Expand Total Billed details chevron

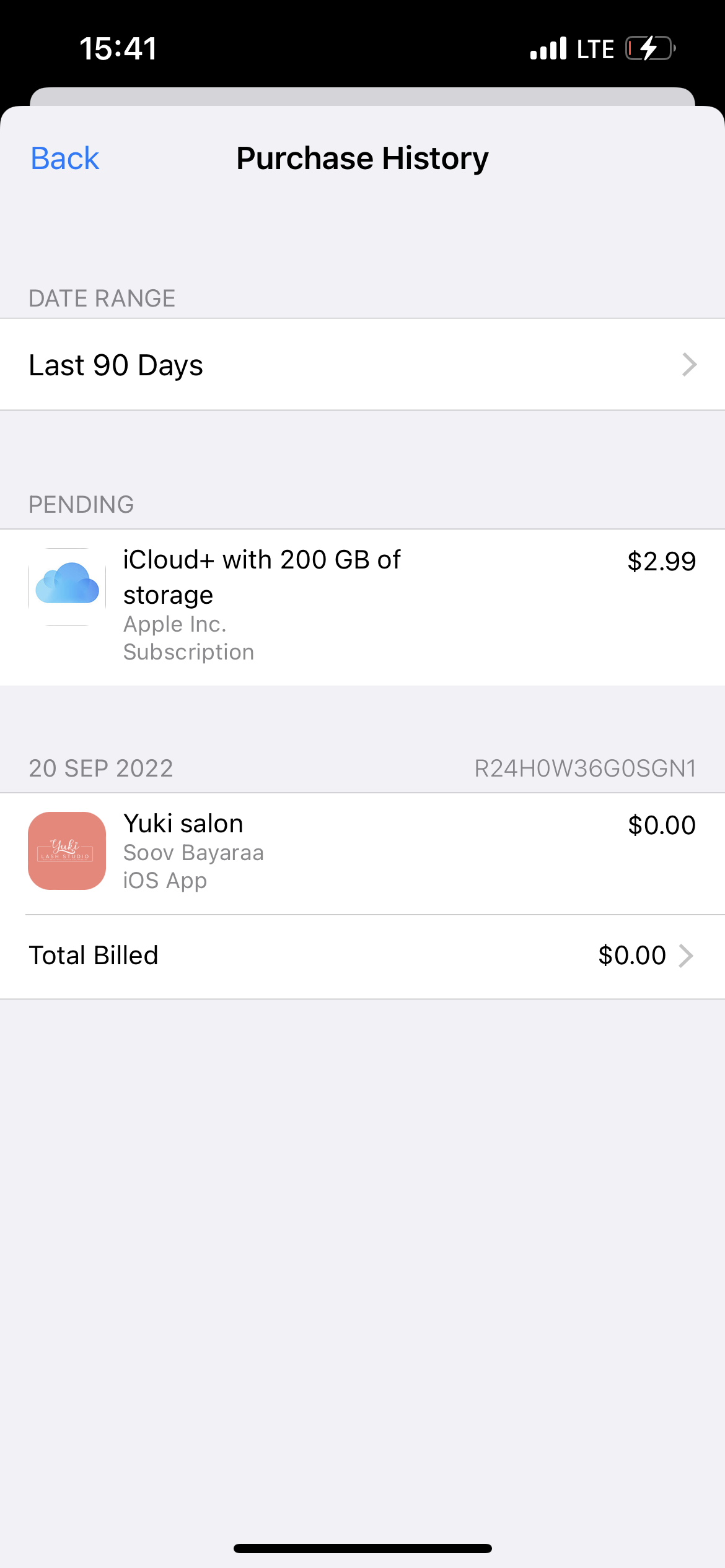[x=685, y=956]
